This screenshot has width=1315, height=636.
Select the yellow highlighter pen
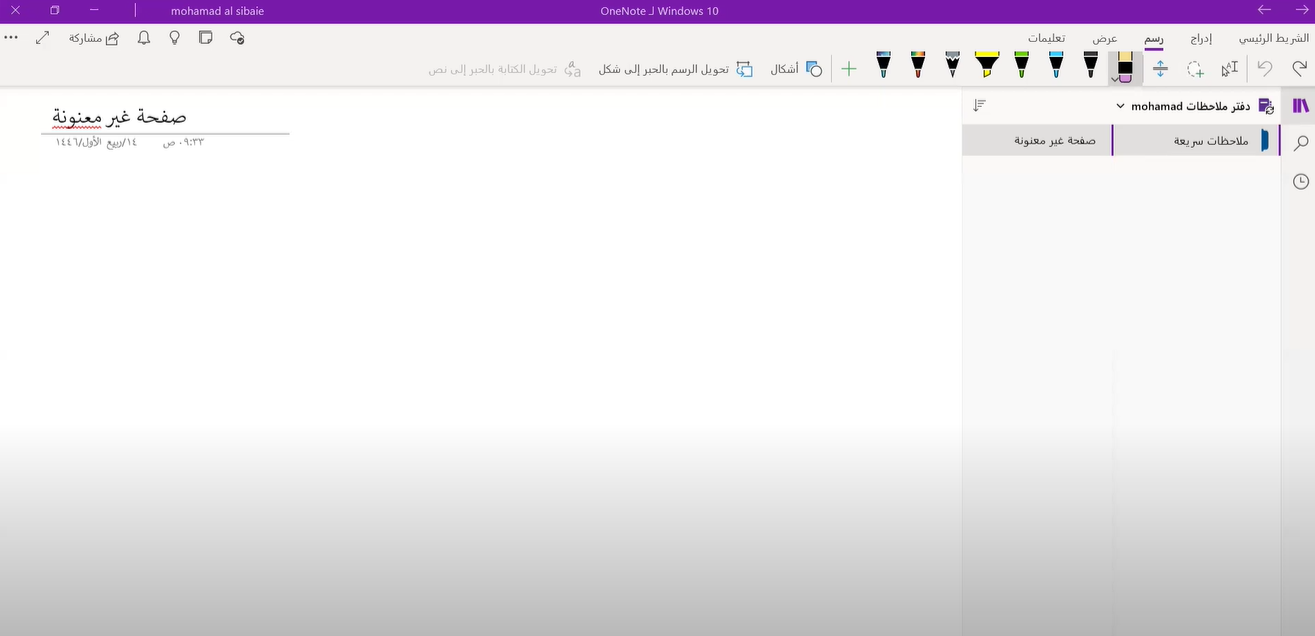(987, 66)
